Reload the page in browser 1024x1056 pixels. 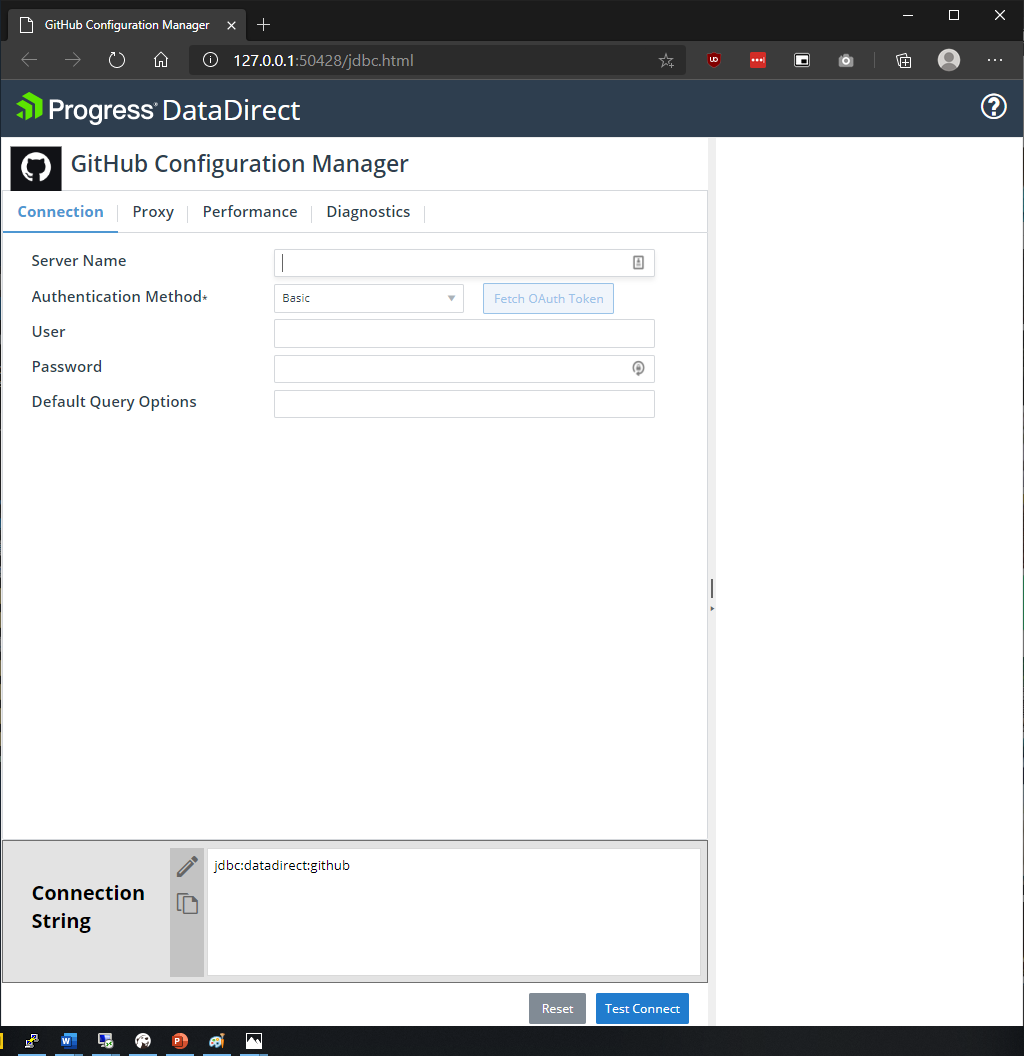pyautogui.click(x=117, y=60)
